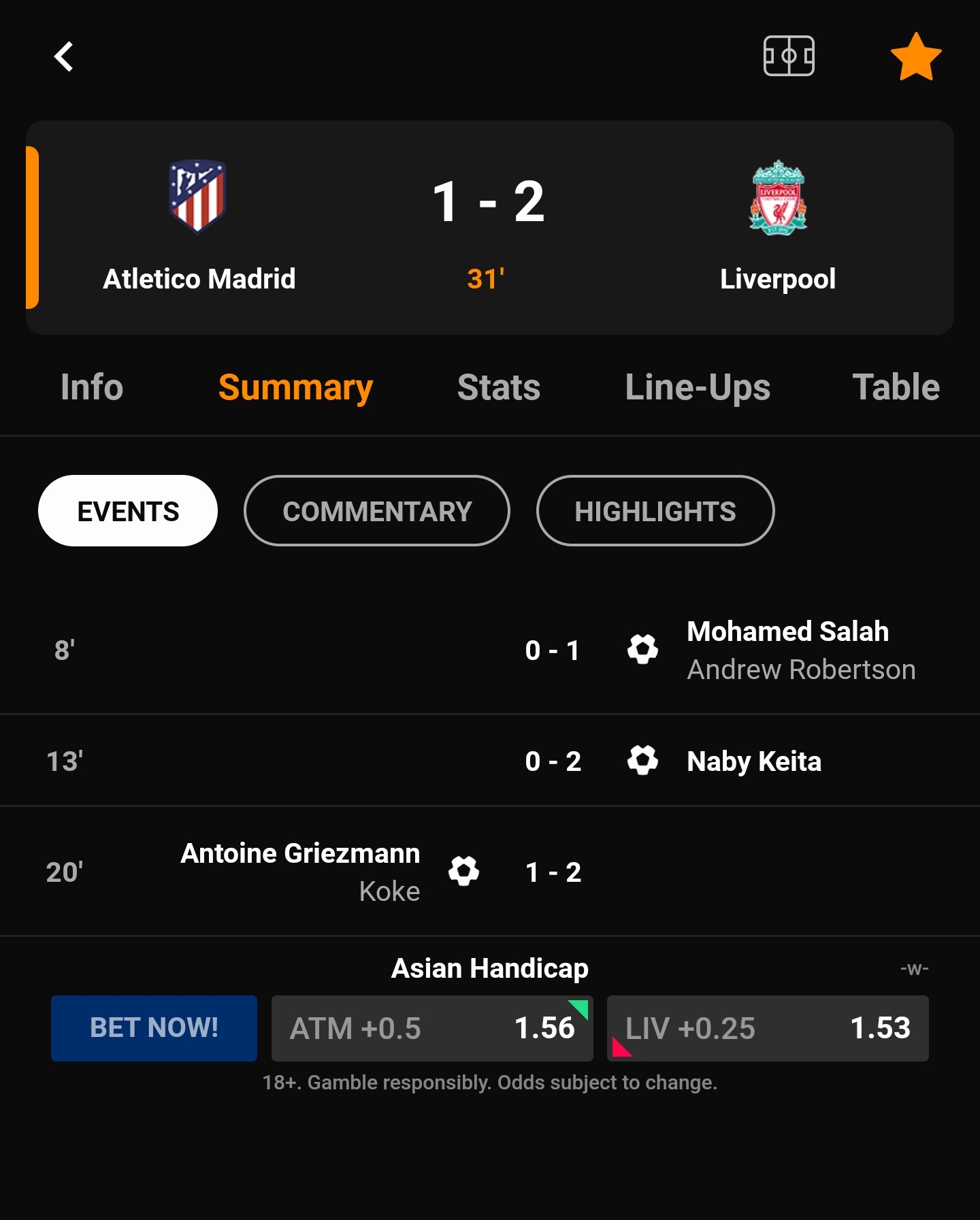
Task: Select the EVENTS filter pill
Action: (x=128, y=511)
